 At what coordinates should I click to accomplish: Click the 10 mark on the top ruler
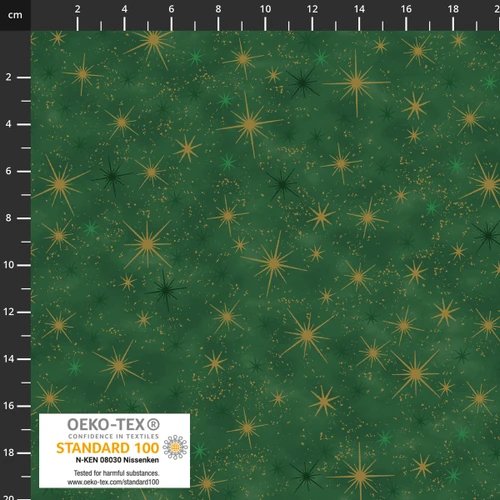click(x=265, y=9)
